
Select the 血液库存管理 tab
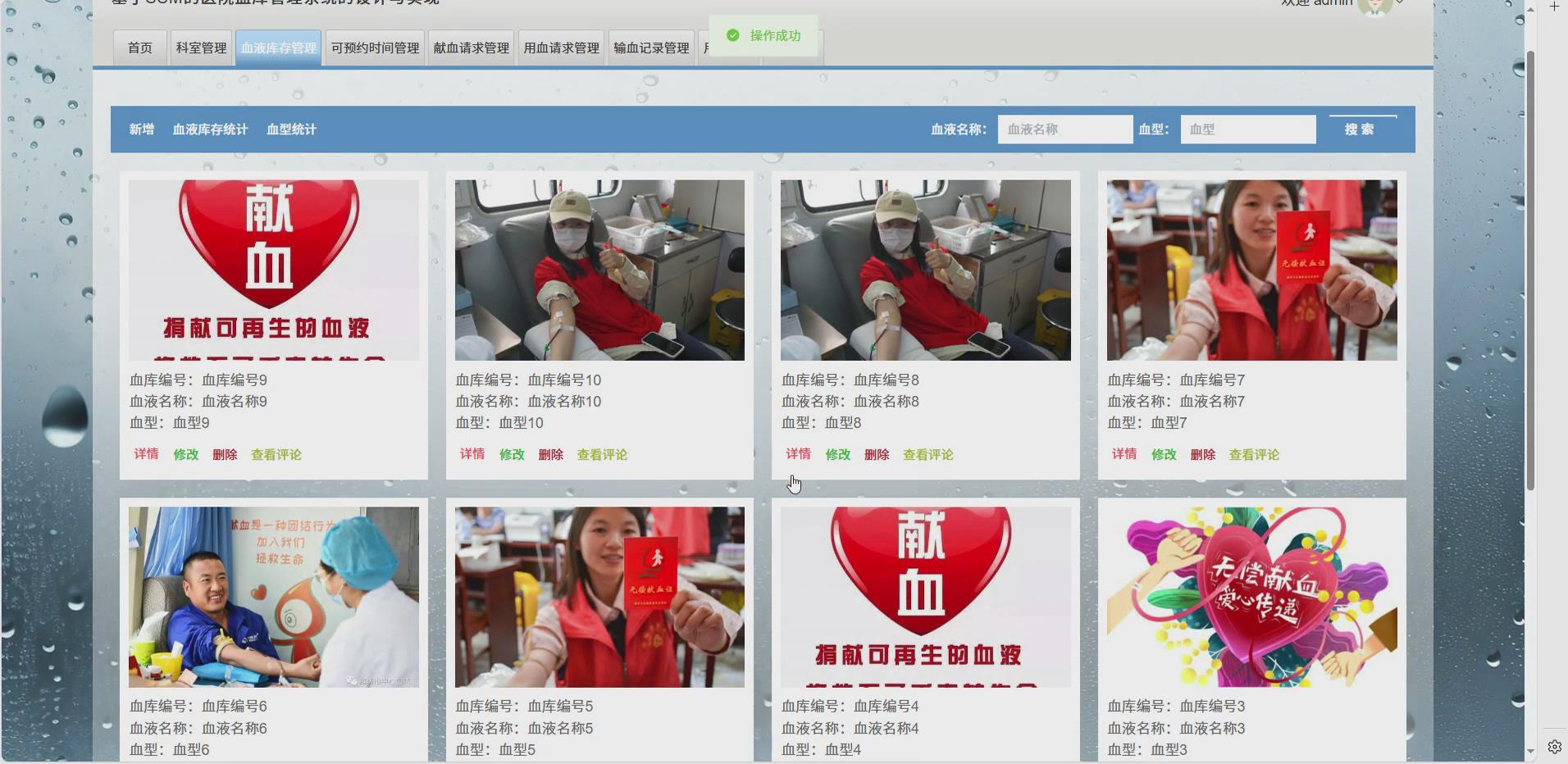tap(279, 48)
